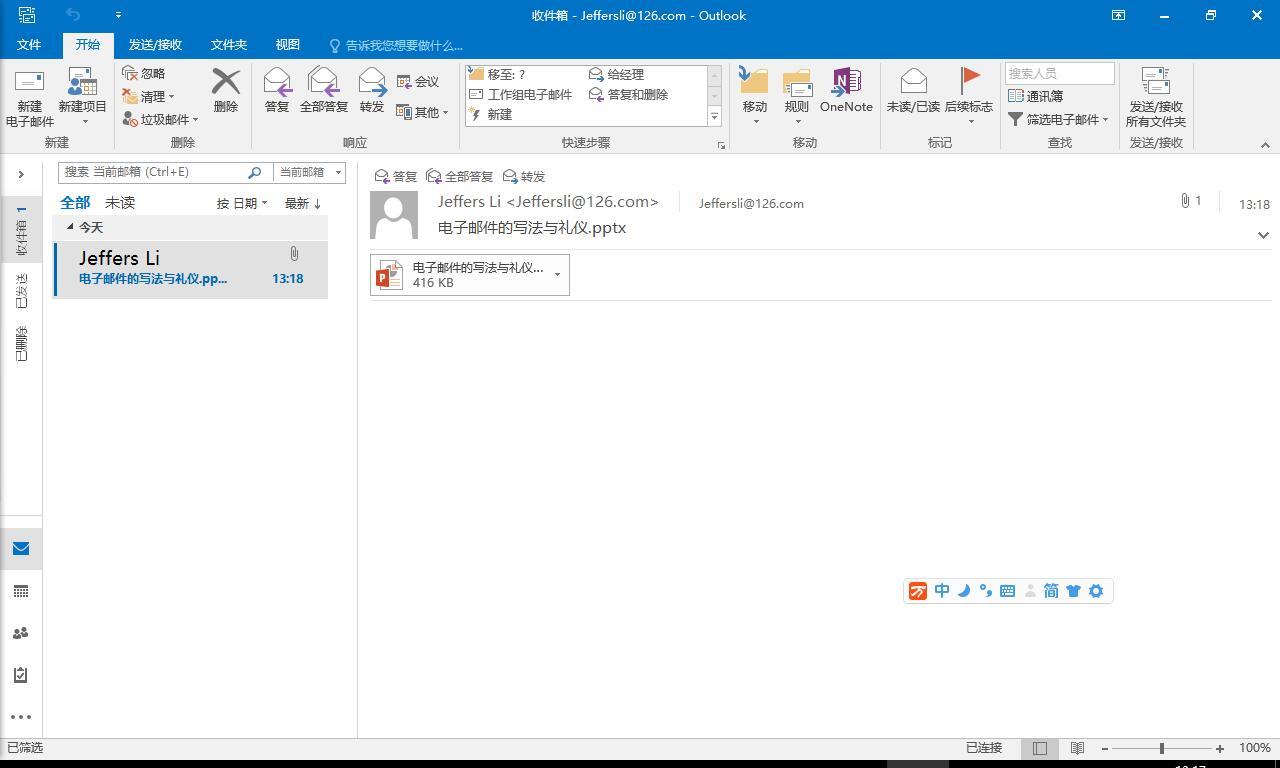
Task: Open more navigation options (three dots)
Action: 21,717
